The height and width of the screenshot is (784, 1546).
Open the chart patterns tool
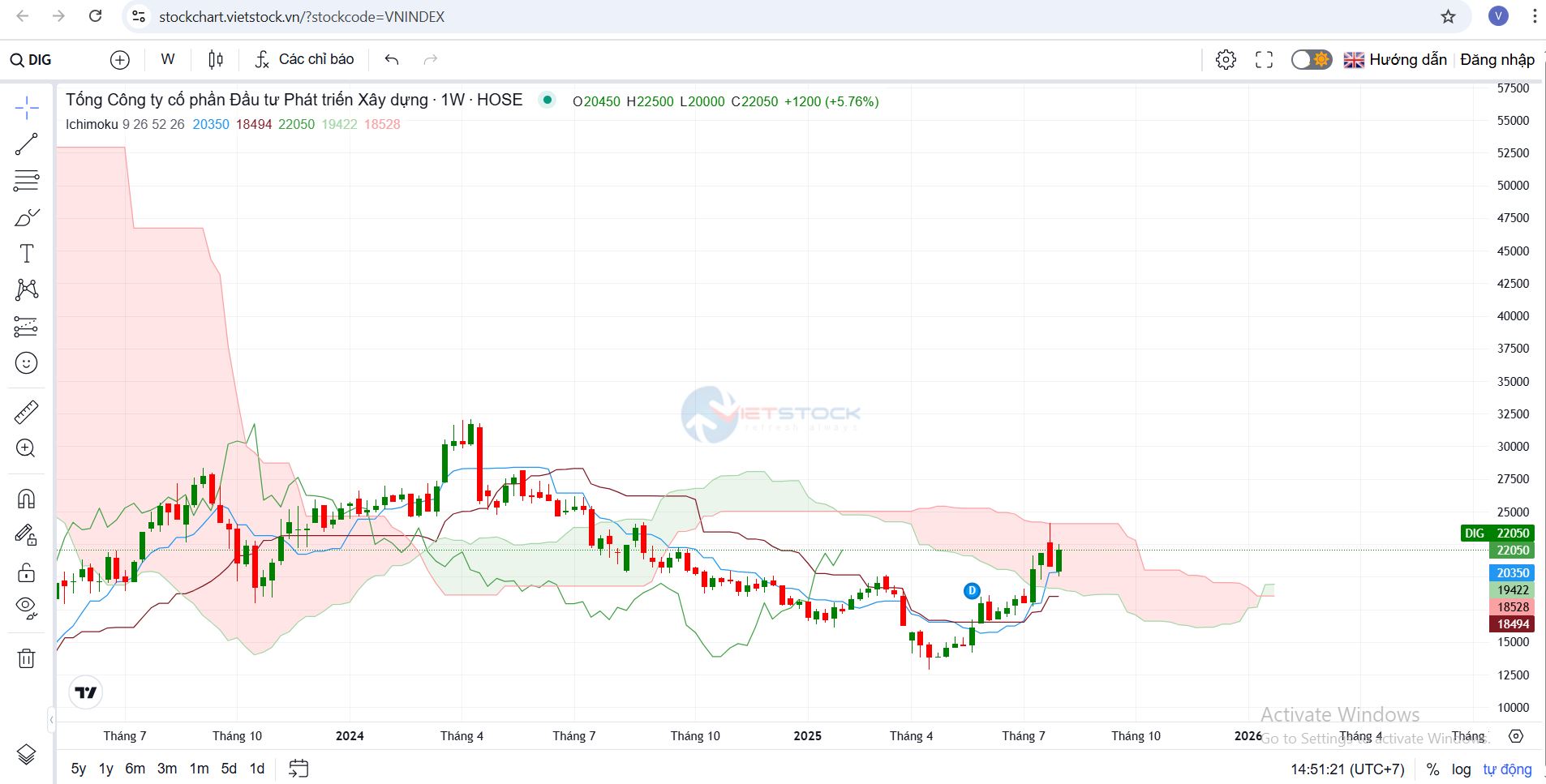tap(26, 289)
